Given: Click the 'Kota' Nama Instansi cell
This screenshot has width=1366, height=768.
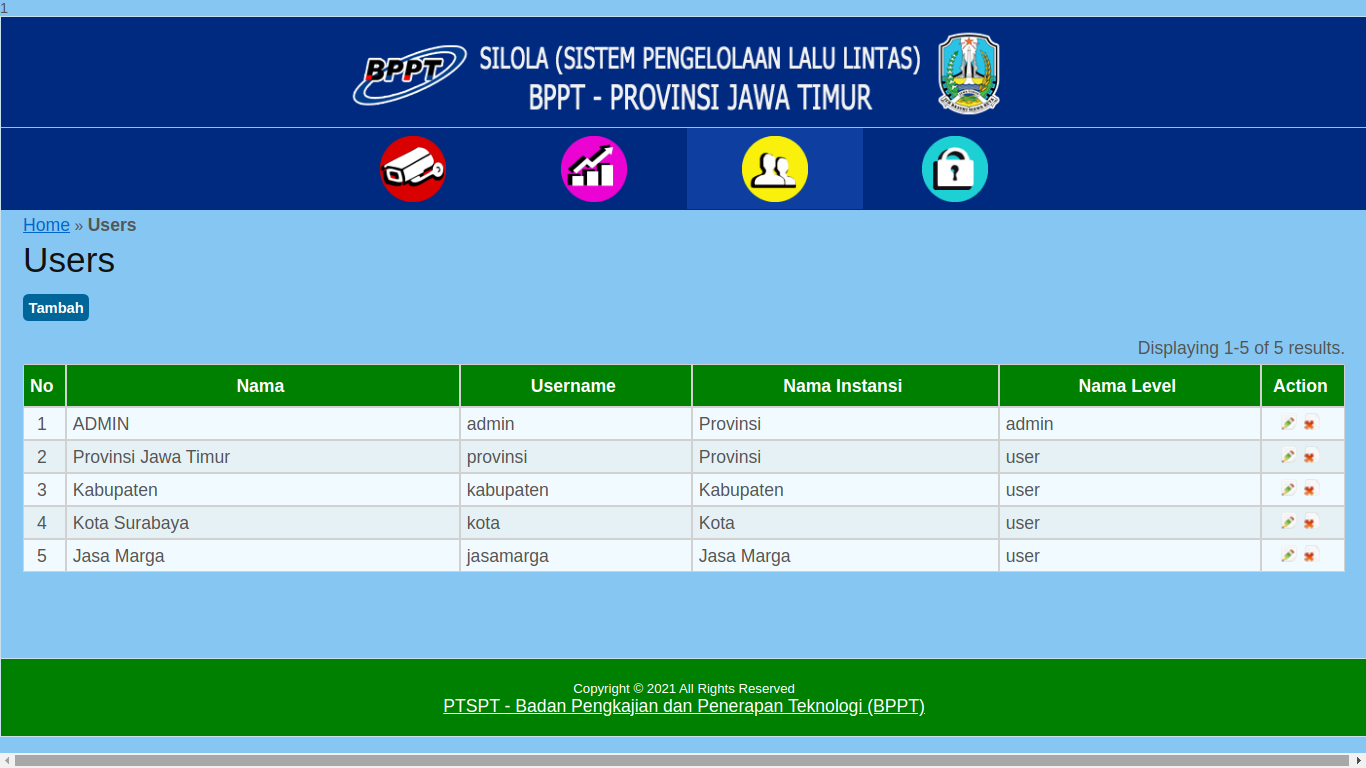Looking at the screenshot, I should click(x=845, y=523).
